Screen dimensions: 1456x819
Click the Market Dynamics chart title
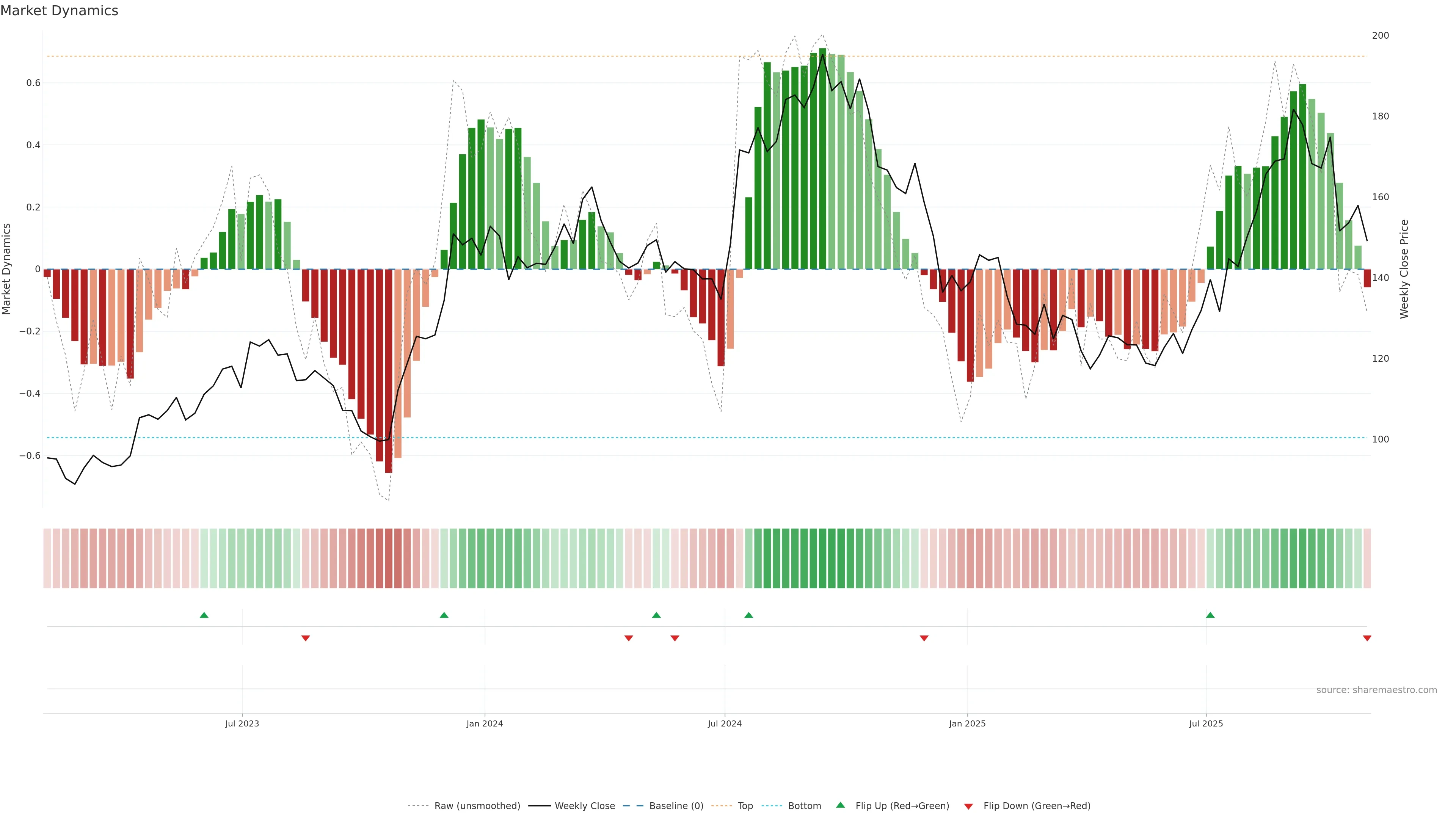pyautogui.click(x=60, y=11)
